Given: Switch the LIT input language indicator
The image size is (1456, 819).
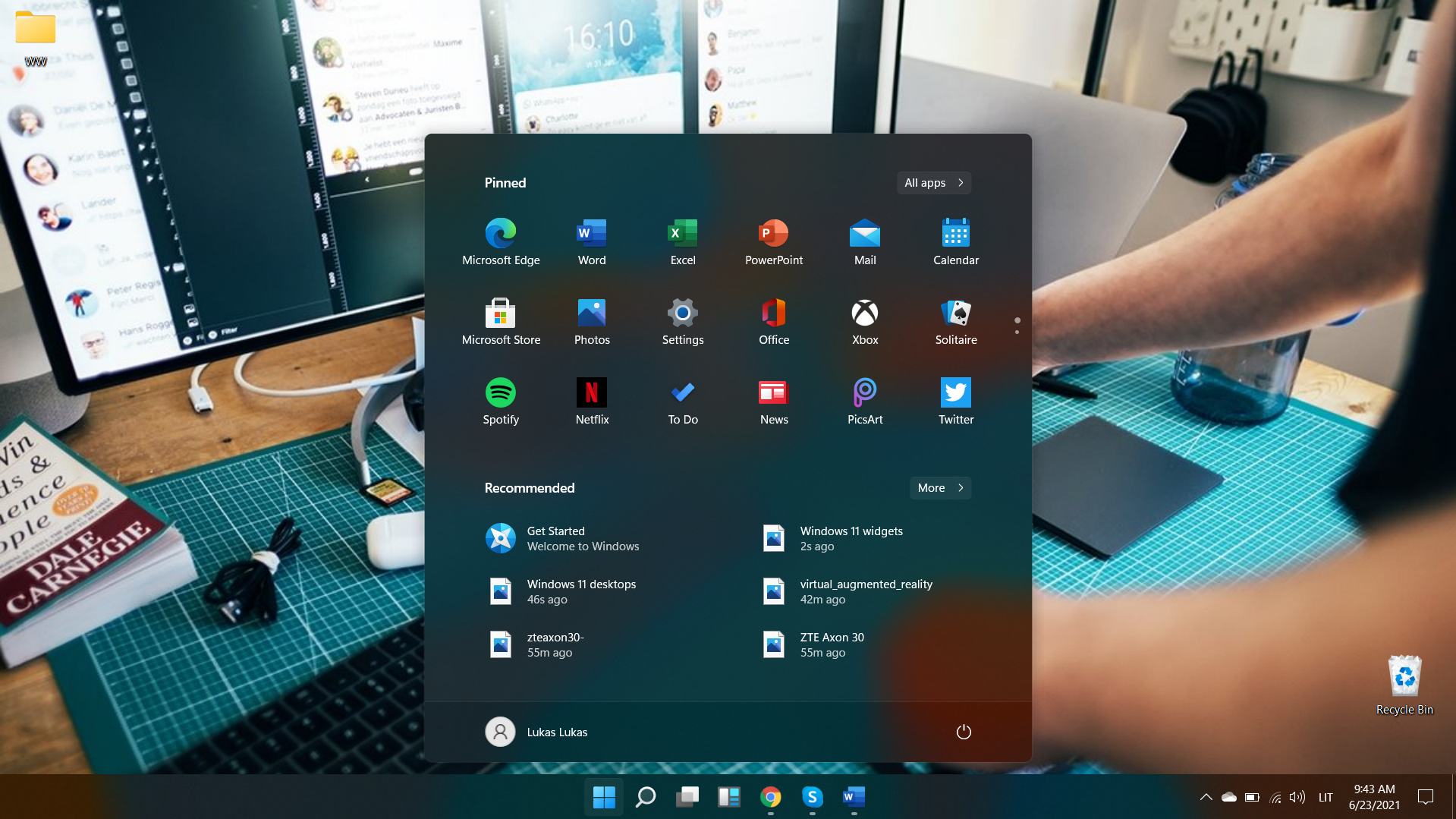Looking at the screenshot, I should (x=1325, y=797).
